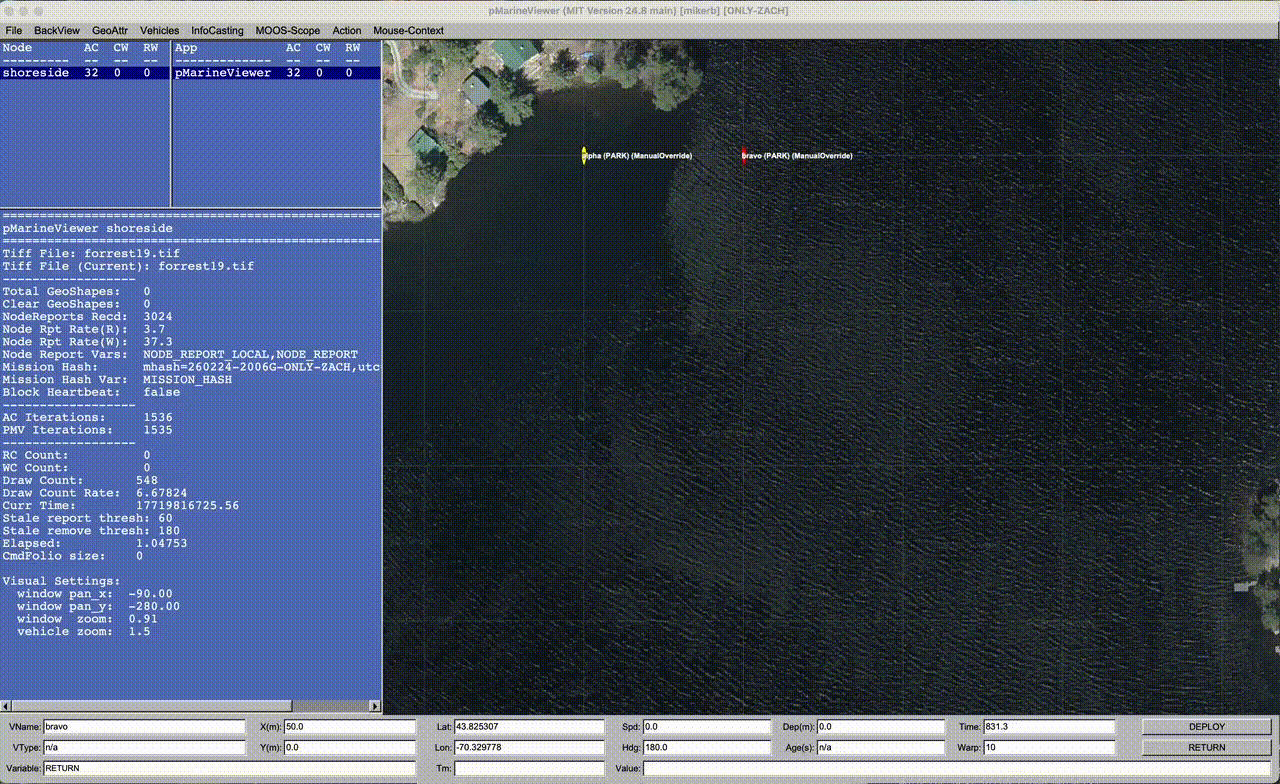Click the left scroll arrow of infocast panel
Image resolution: width=1280 pixels, height=784 pixels.
click(6, 706)
